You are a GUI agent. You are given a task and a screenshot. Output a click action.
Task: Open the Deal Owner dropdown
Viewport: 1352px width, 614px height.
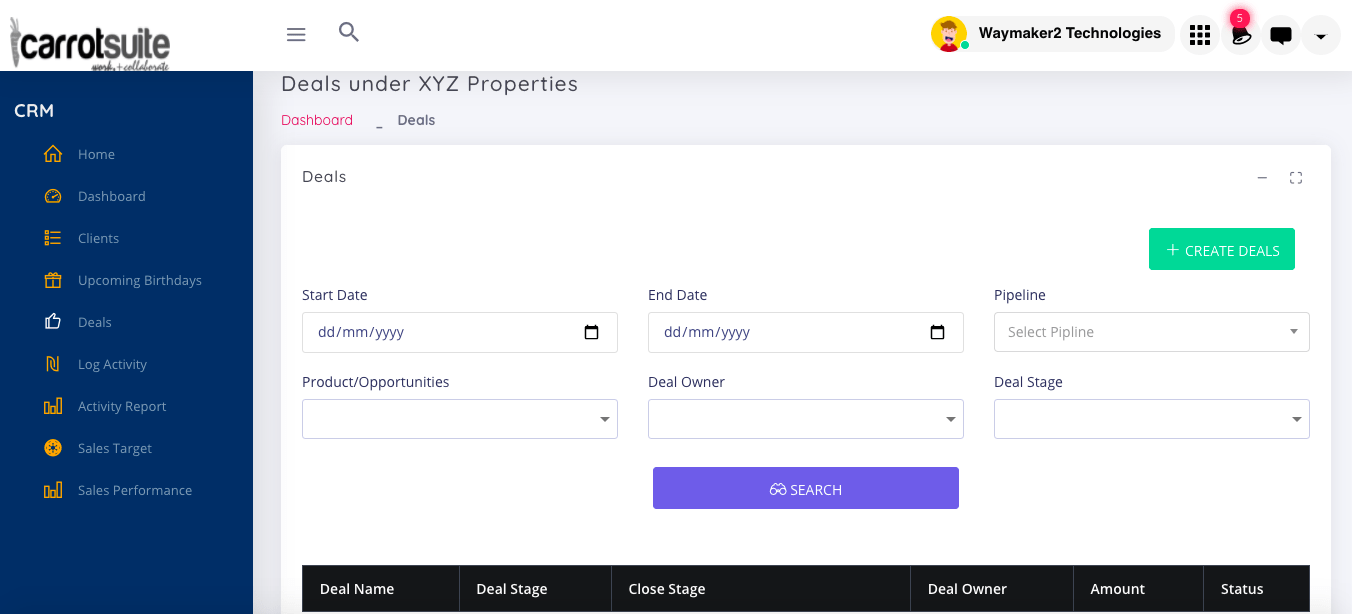pos(805,418)
